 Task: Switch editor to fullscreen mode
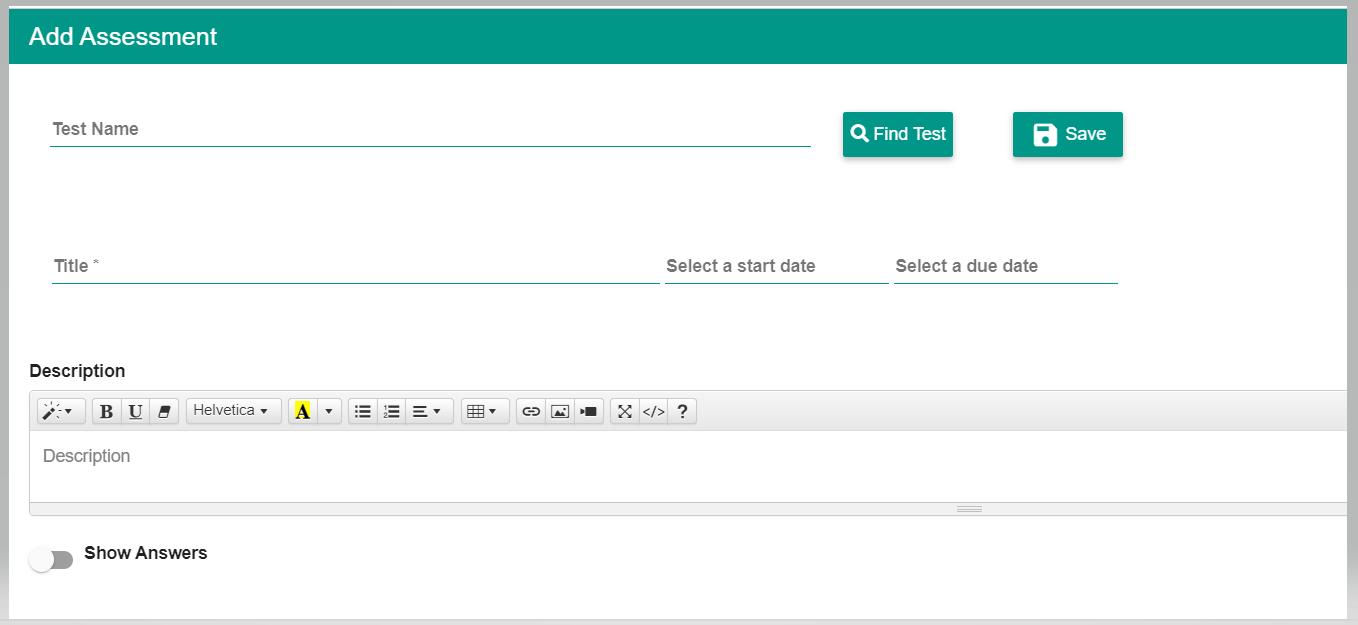(625, 411)
